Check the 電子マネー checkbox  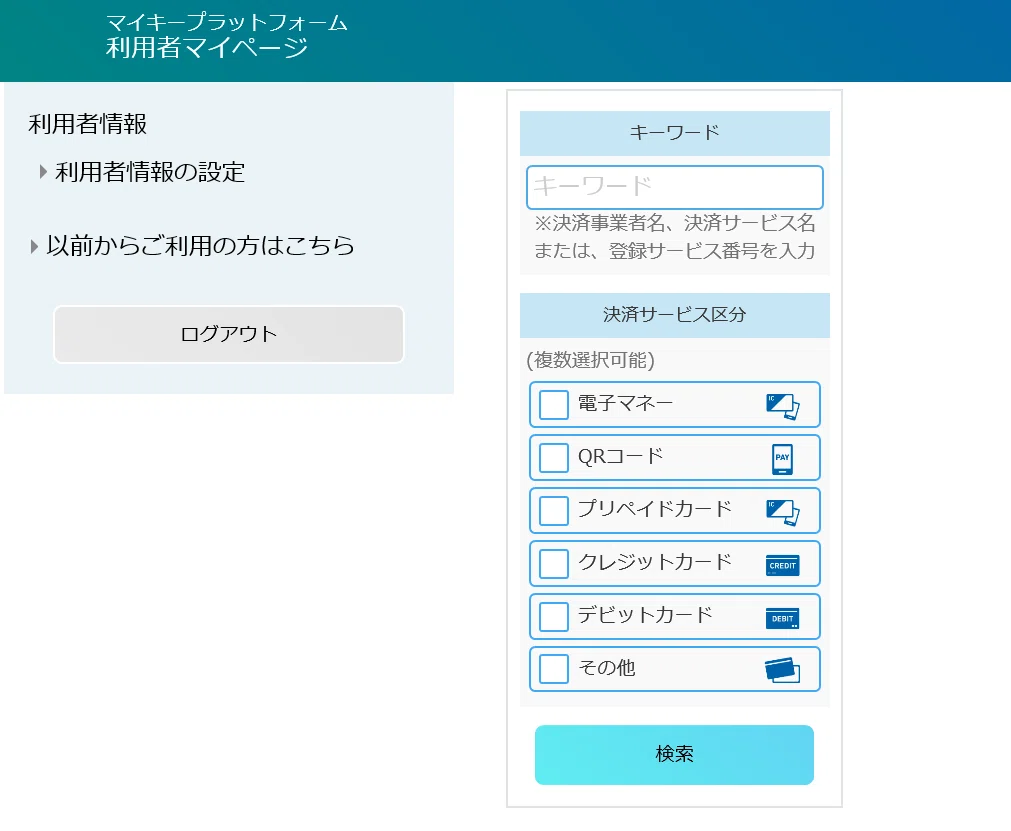coord(553,405)
